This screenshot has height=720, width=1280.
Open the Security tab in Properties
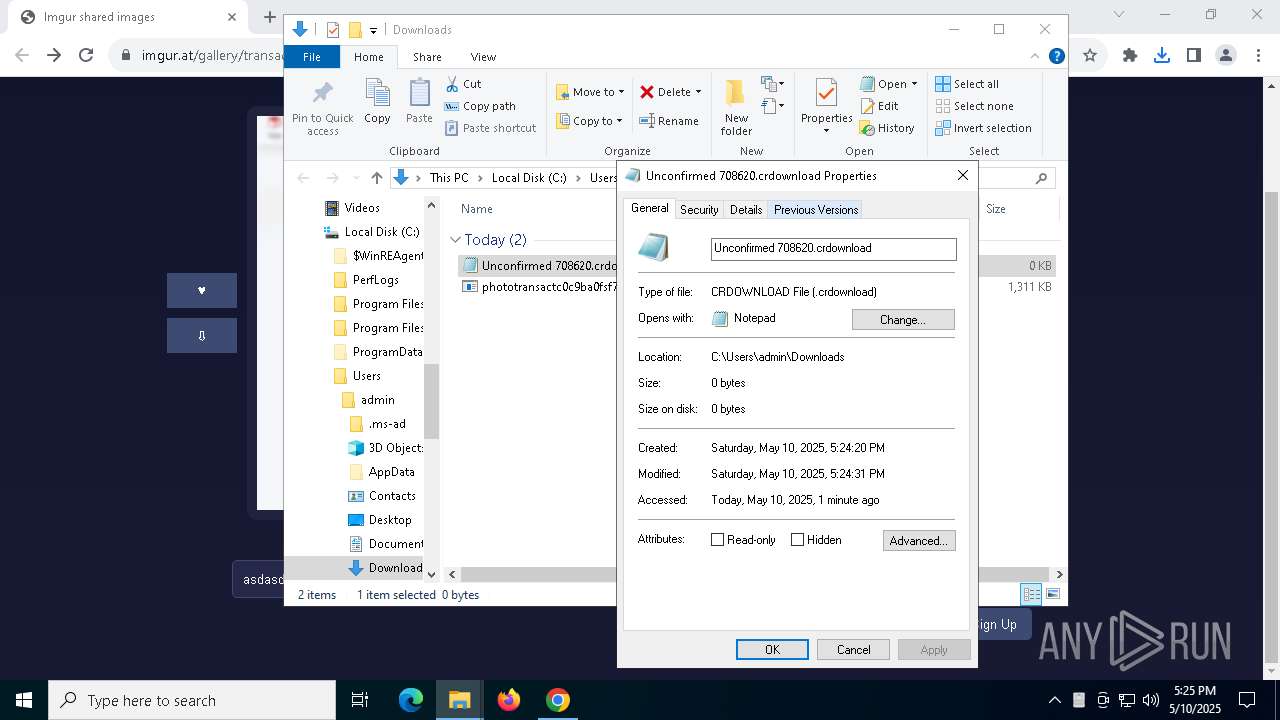pyautogui.click(x=699, y=210)
